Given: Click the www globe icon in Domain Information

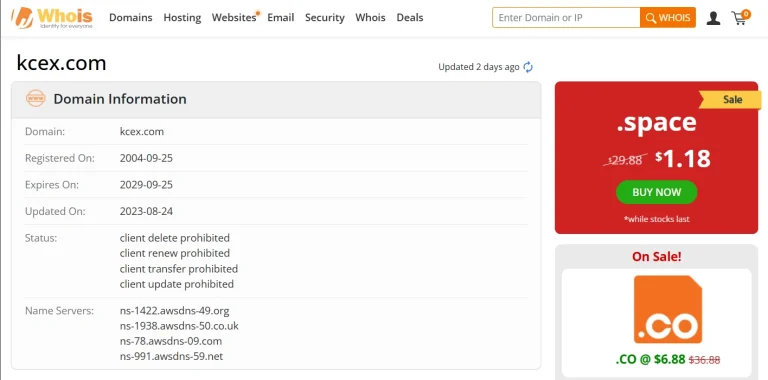Looking at the screenshot, I should (36, 98).
